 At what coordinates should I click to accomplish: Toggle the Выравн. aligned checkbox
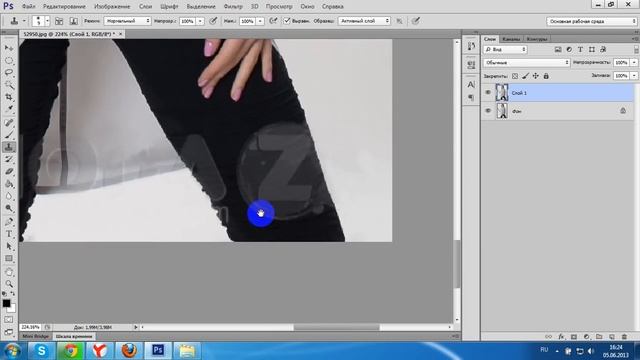(x=287, y=21)
